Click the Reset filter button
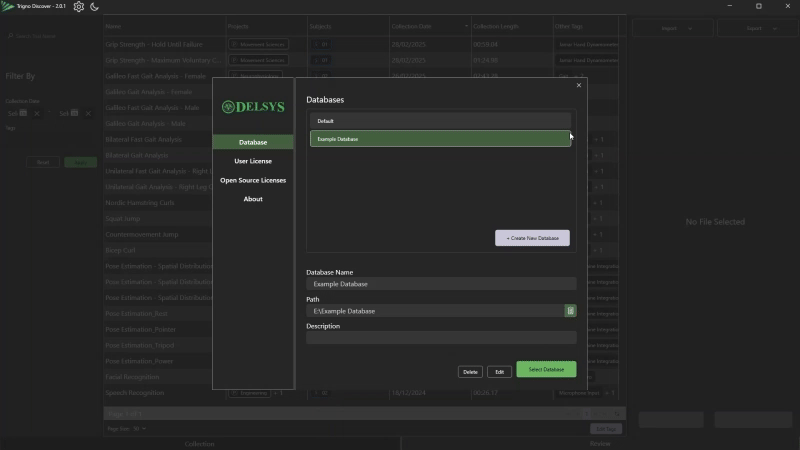 [x=43, y=162]
